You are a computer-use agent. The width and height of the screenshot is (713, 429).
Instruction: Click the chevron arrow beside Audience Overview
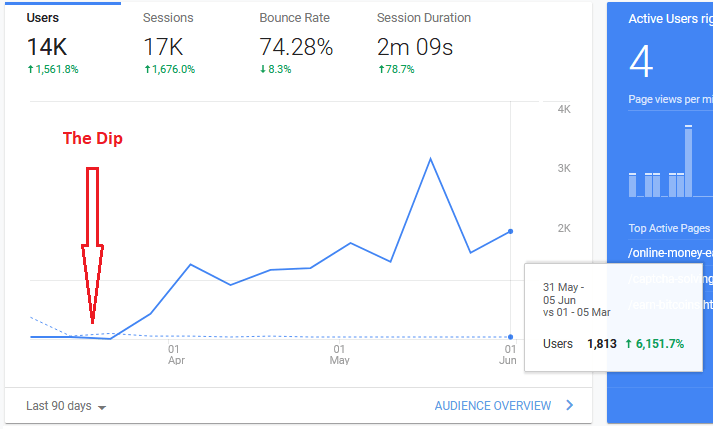(570, 405)
